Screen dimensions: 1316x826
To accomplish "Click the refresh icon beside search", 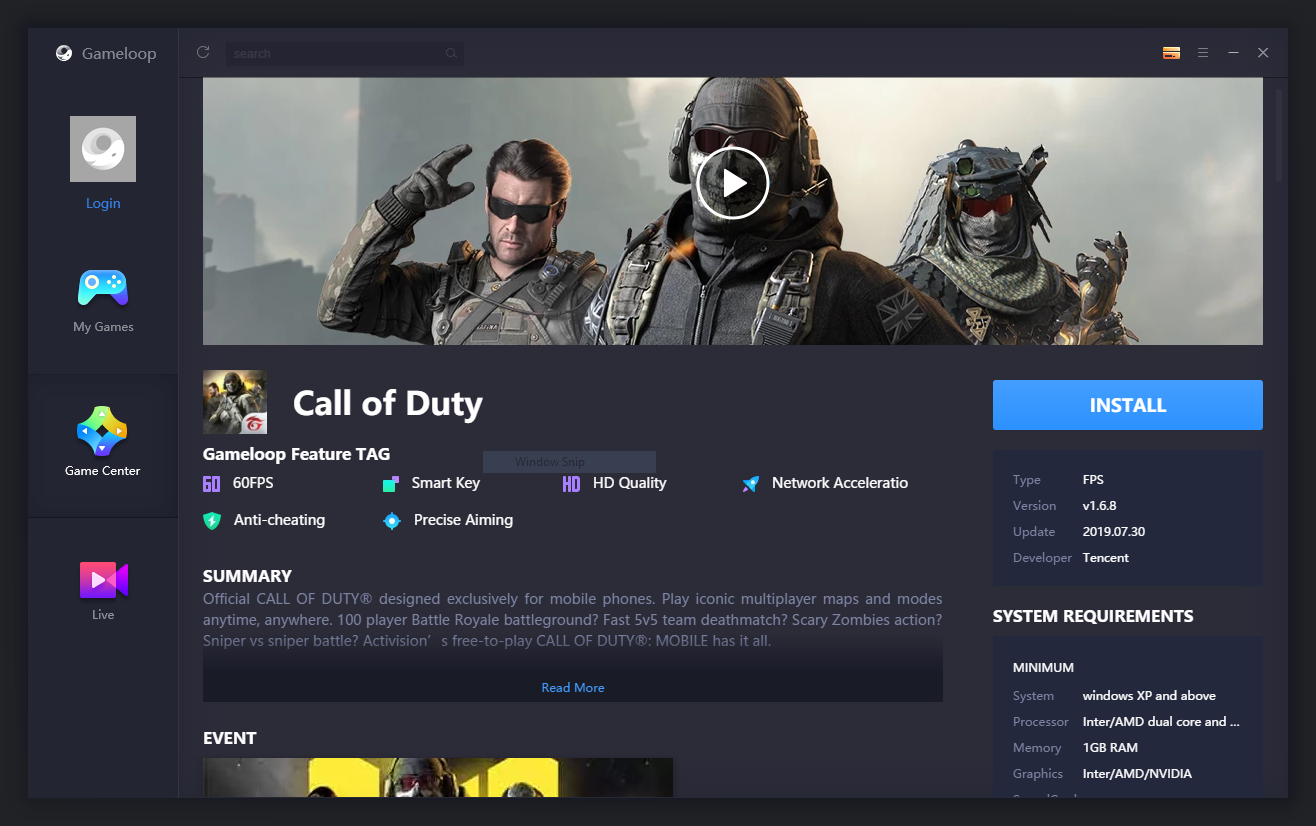I will point(203,52).
